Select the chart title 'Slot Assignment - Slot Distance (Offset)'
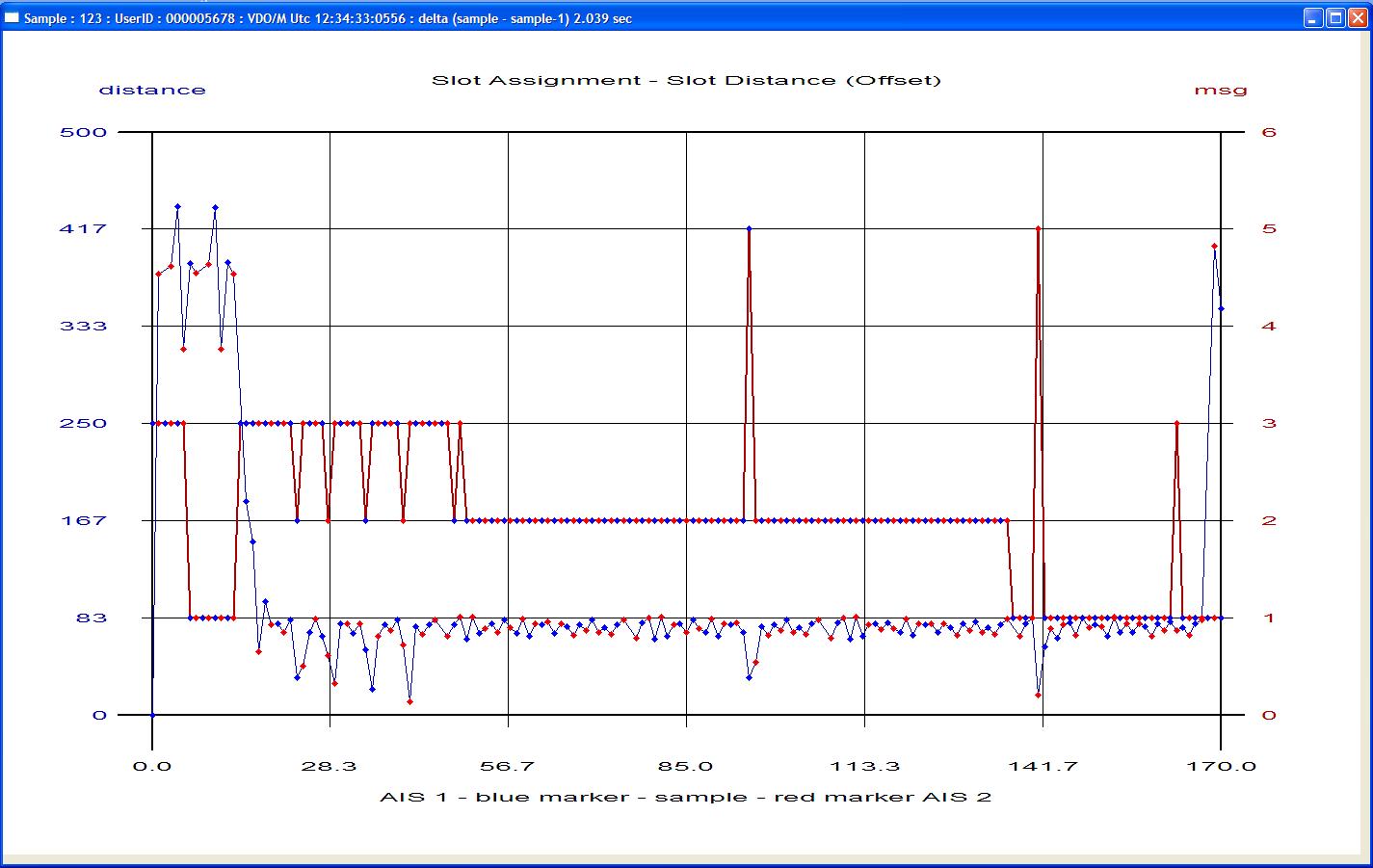 tap(686, 80)
